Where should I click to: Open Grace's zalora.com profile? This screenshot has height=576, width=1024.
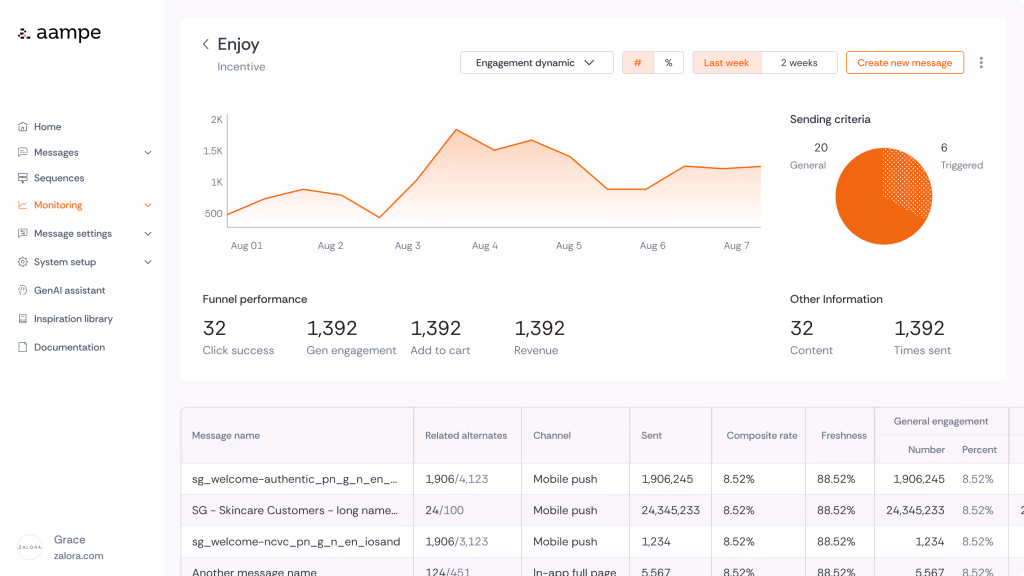tap(78, 547)
